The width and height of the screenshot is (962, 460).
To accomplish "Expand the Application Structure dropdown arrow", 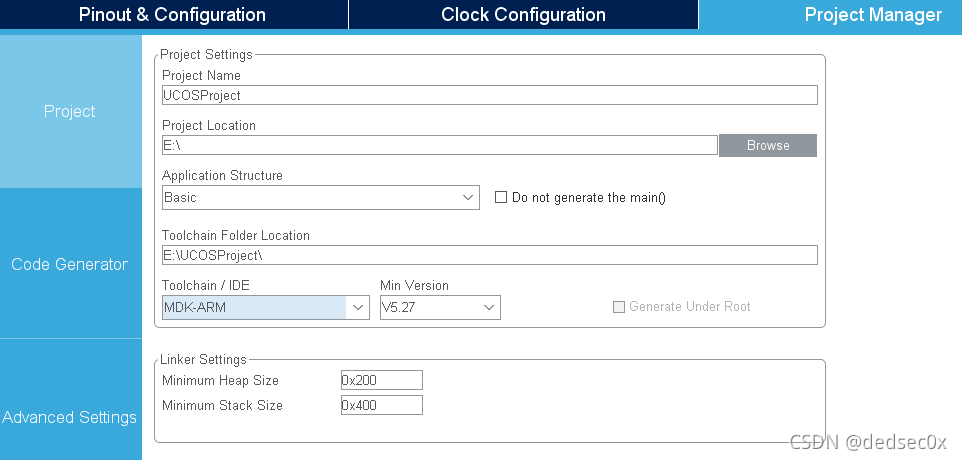I will tap(469, 197).
